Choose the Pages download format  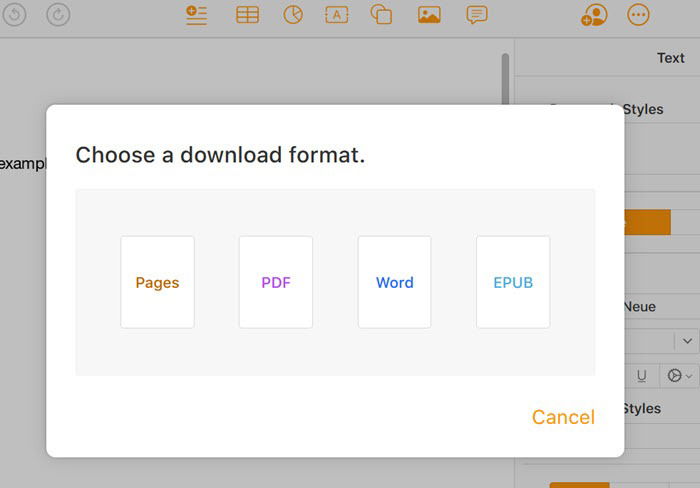(x=157, y=282)
